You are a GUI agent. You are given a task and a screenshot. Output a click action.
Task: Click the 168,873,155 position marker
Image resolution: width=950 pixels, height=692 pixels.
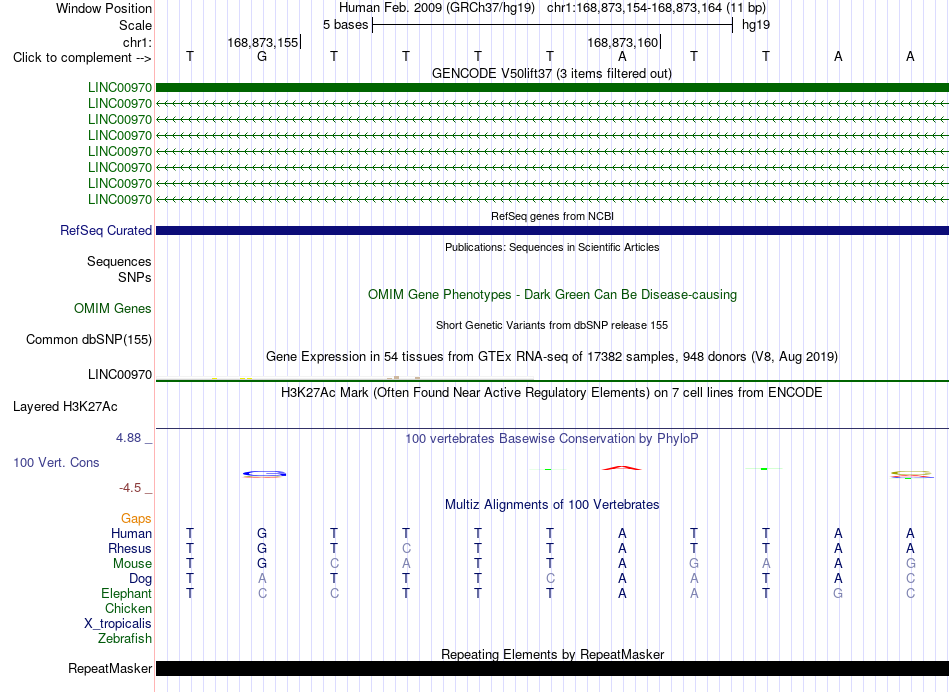click(263, 42)
